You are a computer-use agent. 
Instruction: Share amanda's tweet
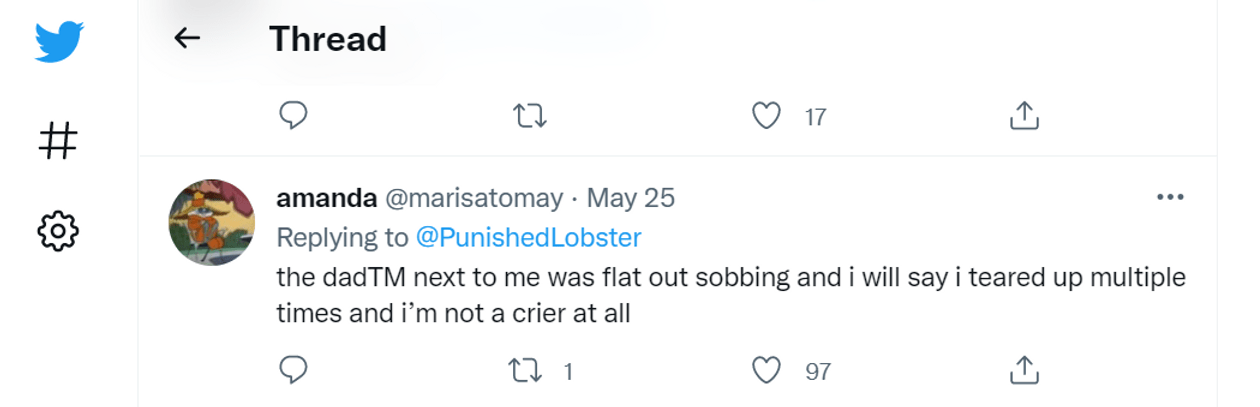tap(1022, 371)
